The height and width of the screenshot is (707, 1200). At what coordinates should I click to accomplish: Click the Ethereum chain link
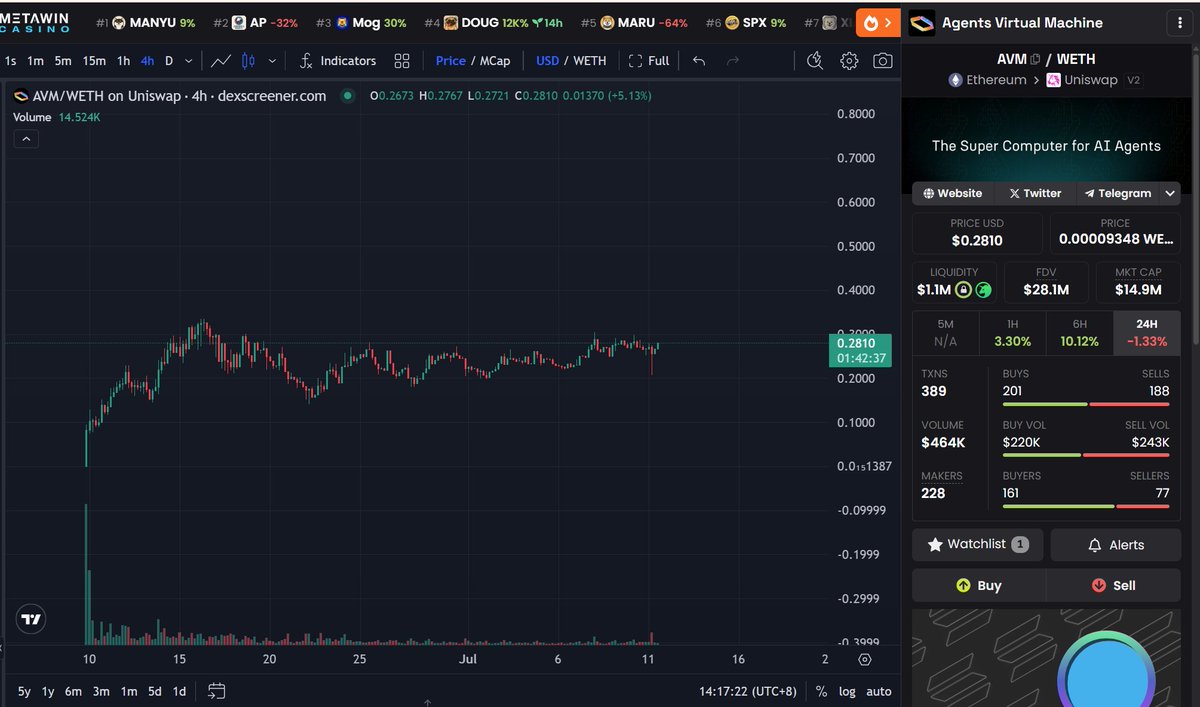[x=988, y=80]
